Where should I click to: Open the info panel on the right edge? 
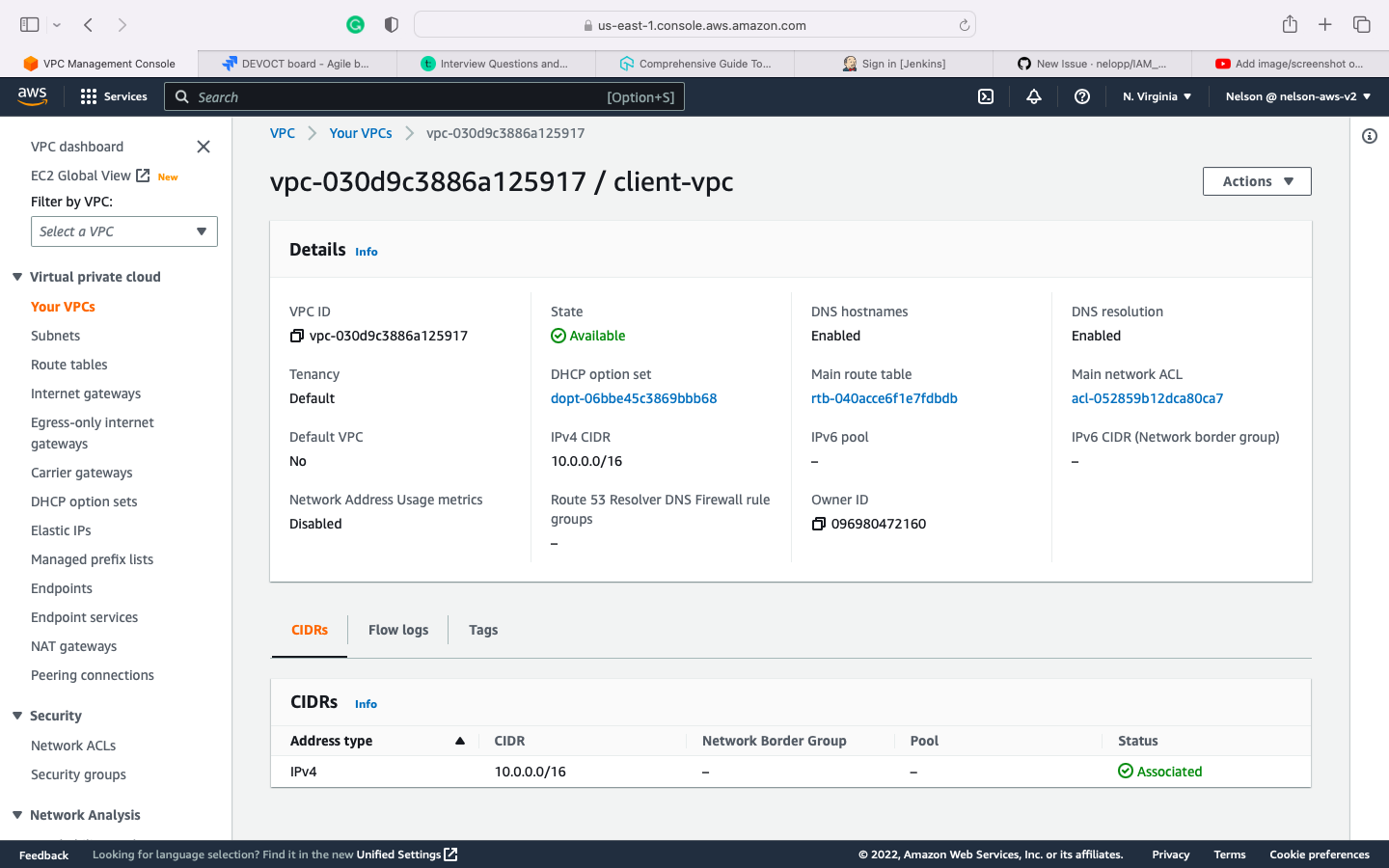(x=1369, y=136)
